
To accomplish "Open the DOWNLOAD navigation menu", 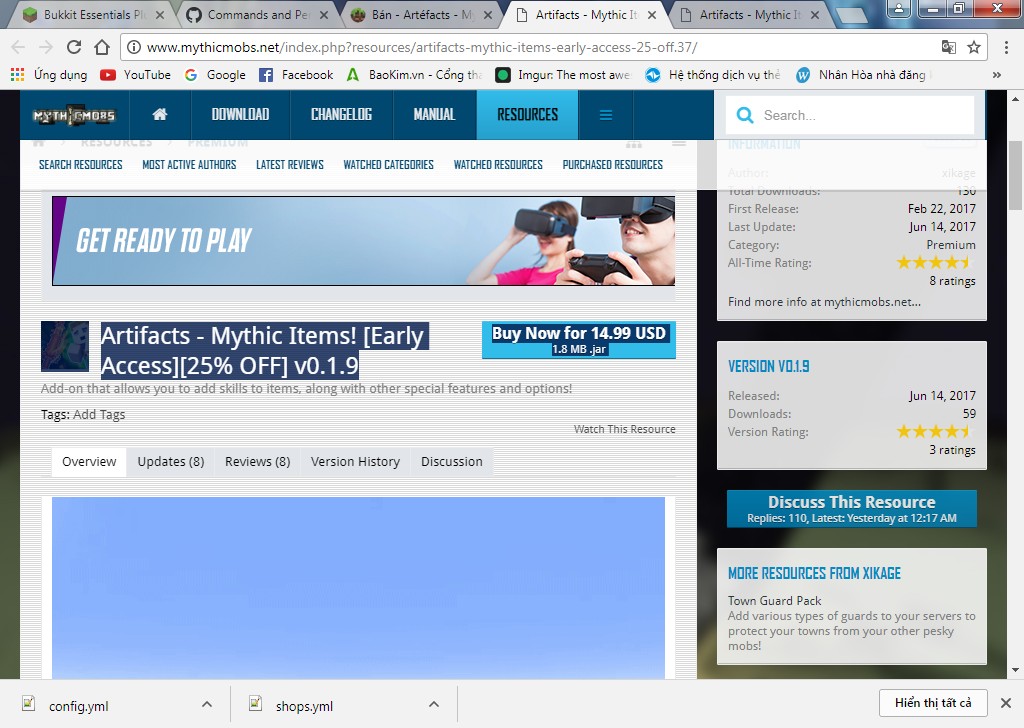I will [x=240, y=115].
